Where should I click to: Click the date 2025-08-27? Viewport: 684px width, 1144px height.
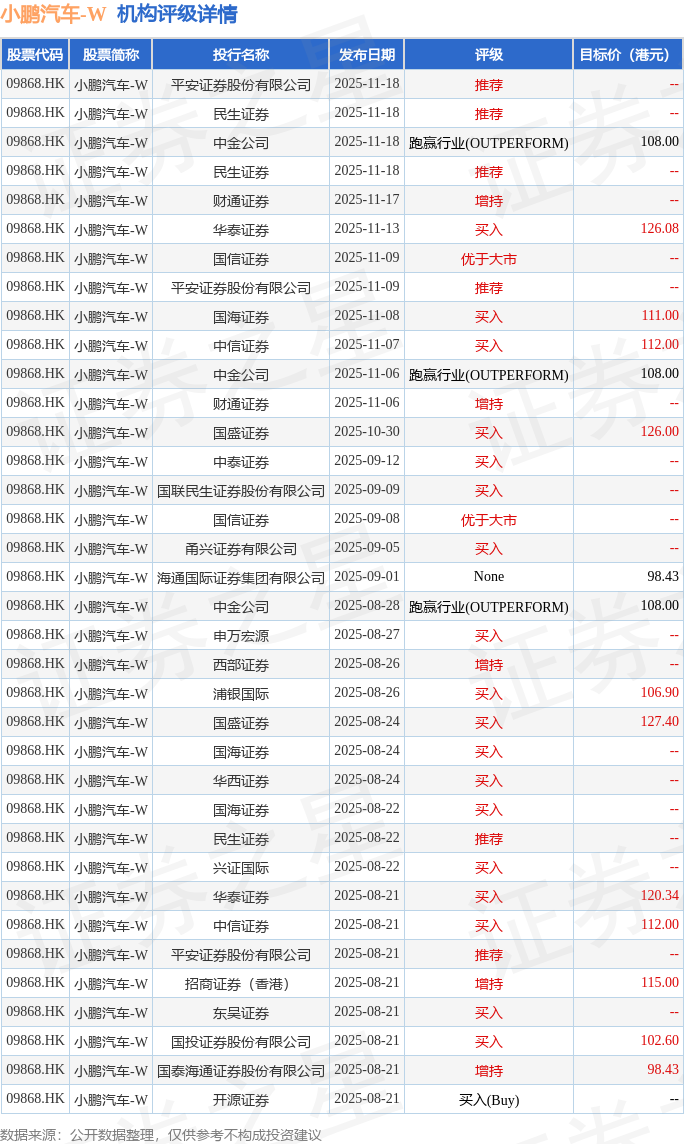[x=367, y=635]
